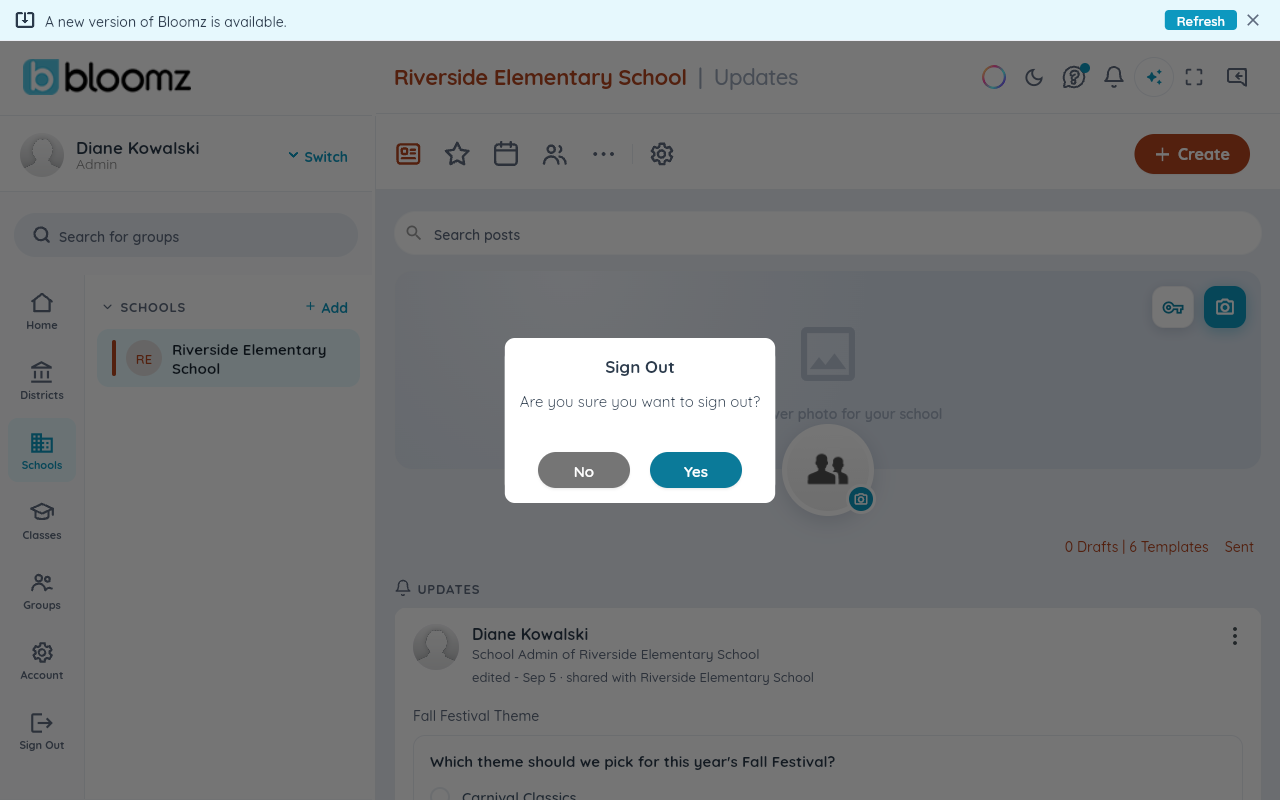Open the colorful circle theme icon

click(993, 77)
